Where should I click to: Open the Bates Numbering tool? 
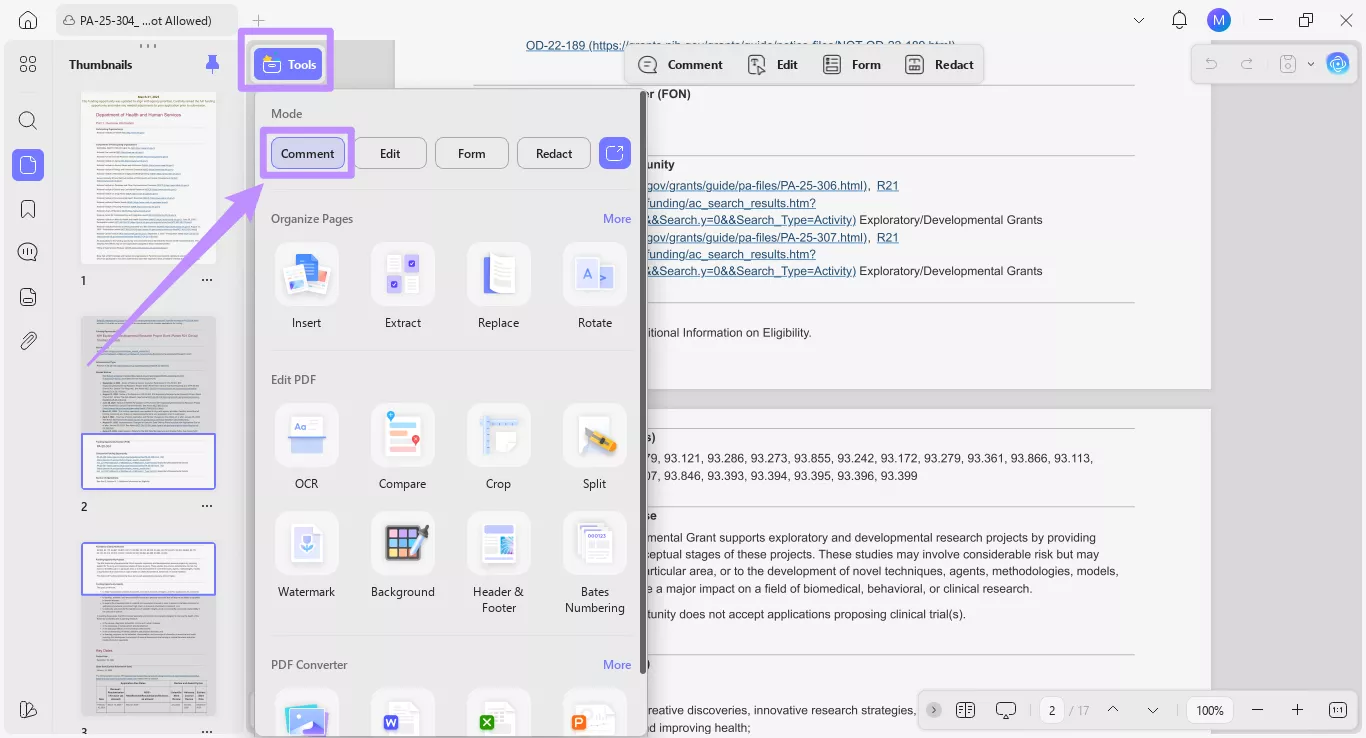click(x=594, y=556)
